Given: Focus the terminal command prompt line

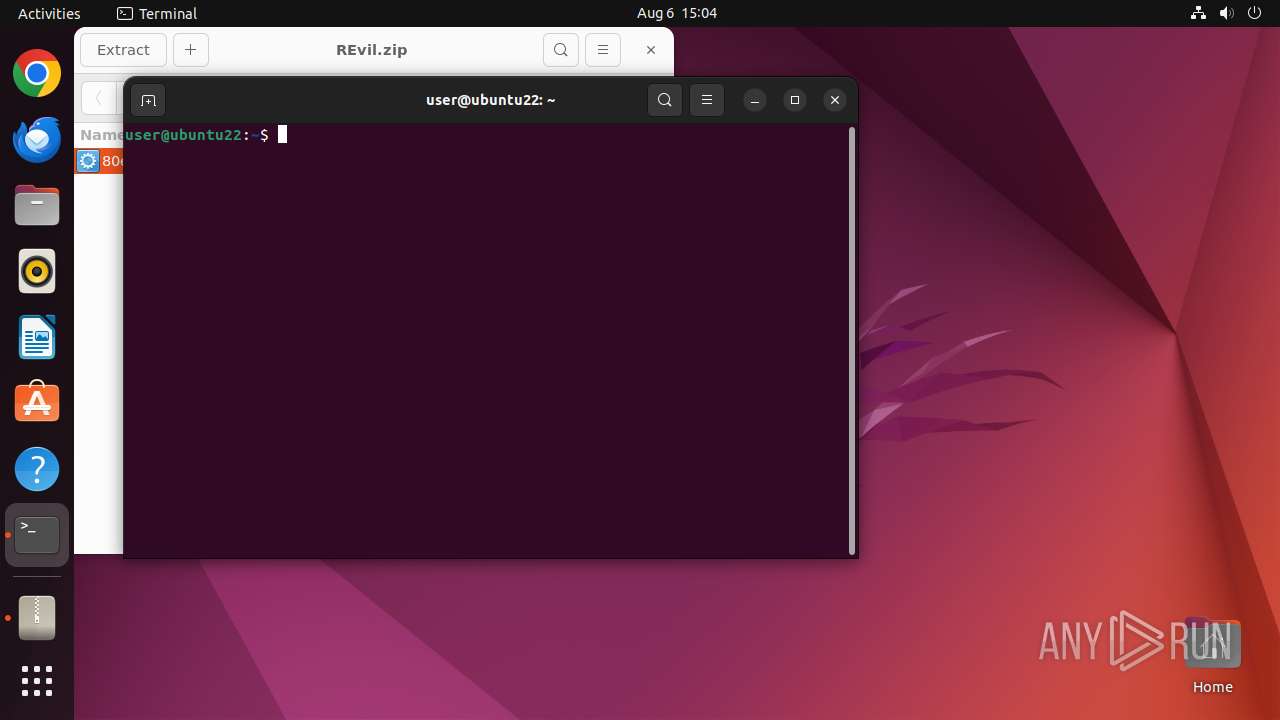Looking at the screenshot, I should 487,135.
